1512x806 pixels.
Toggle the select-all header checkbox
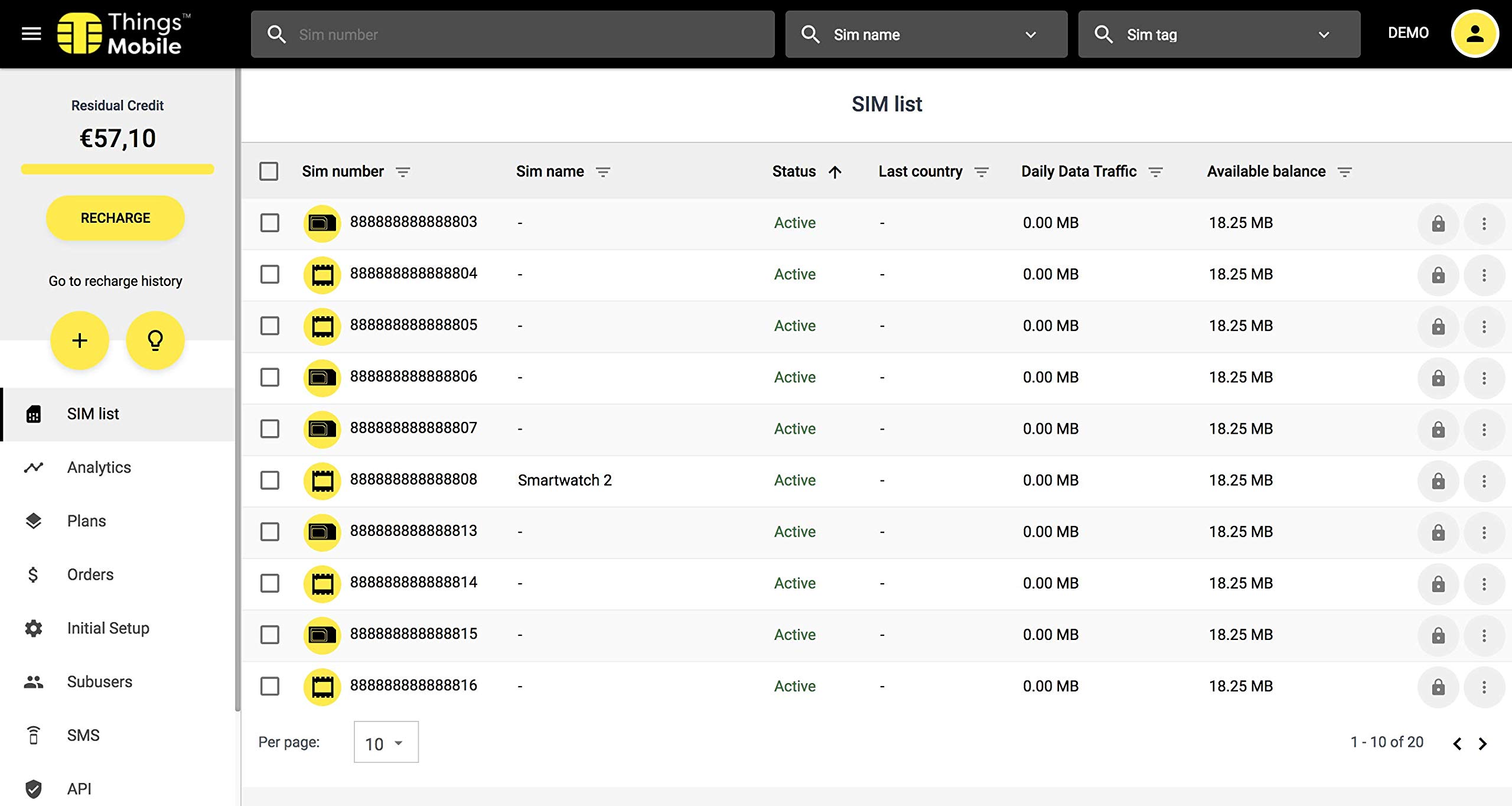pos(269,171)
